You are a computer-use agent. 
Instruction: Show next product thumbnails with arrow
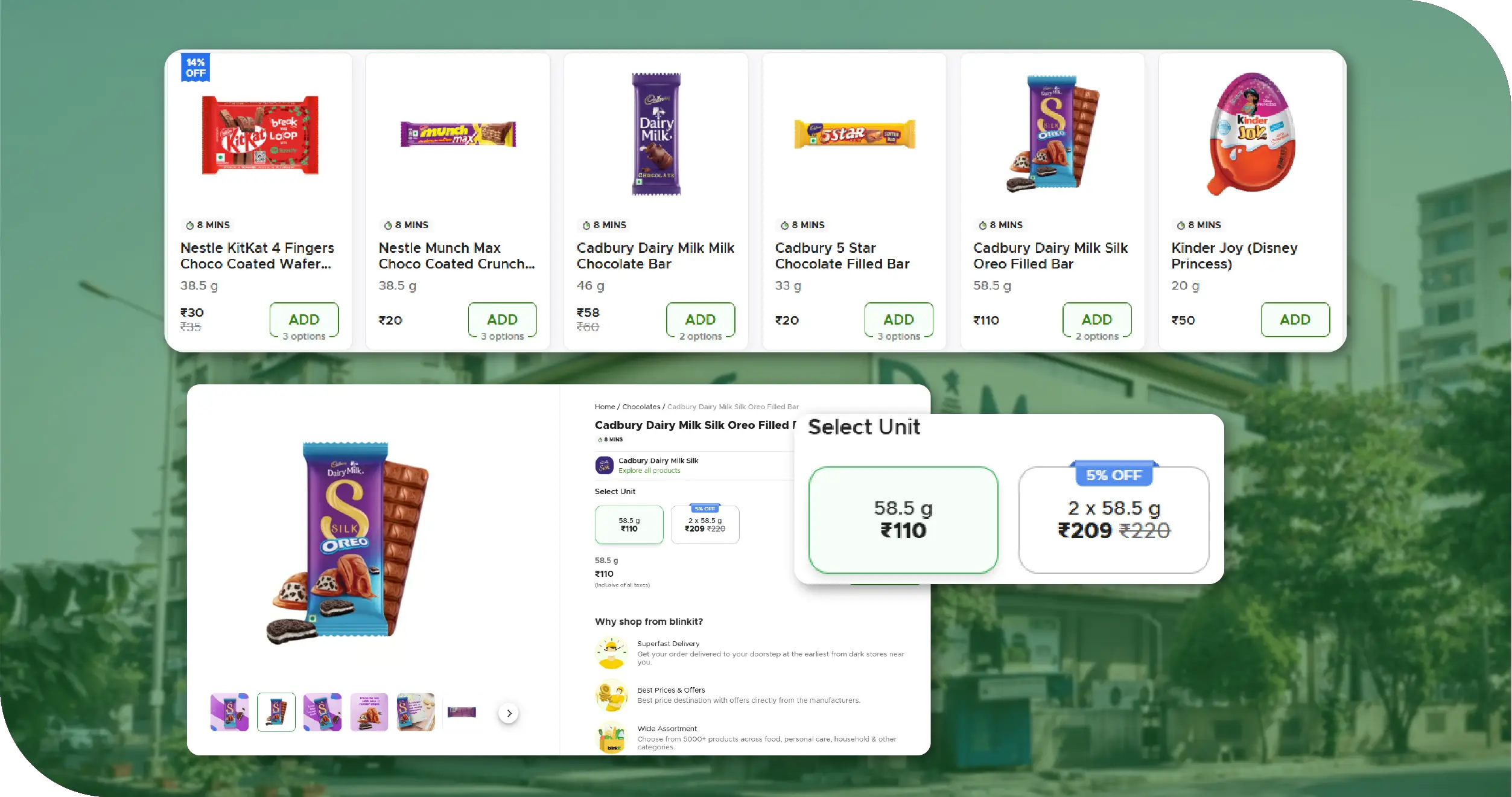[509, 713]
